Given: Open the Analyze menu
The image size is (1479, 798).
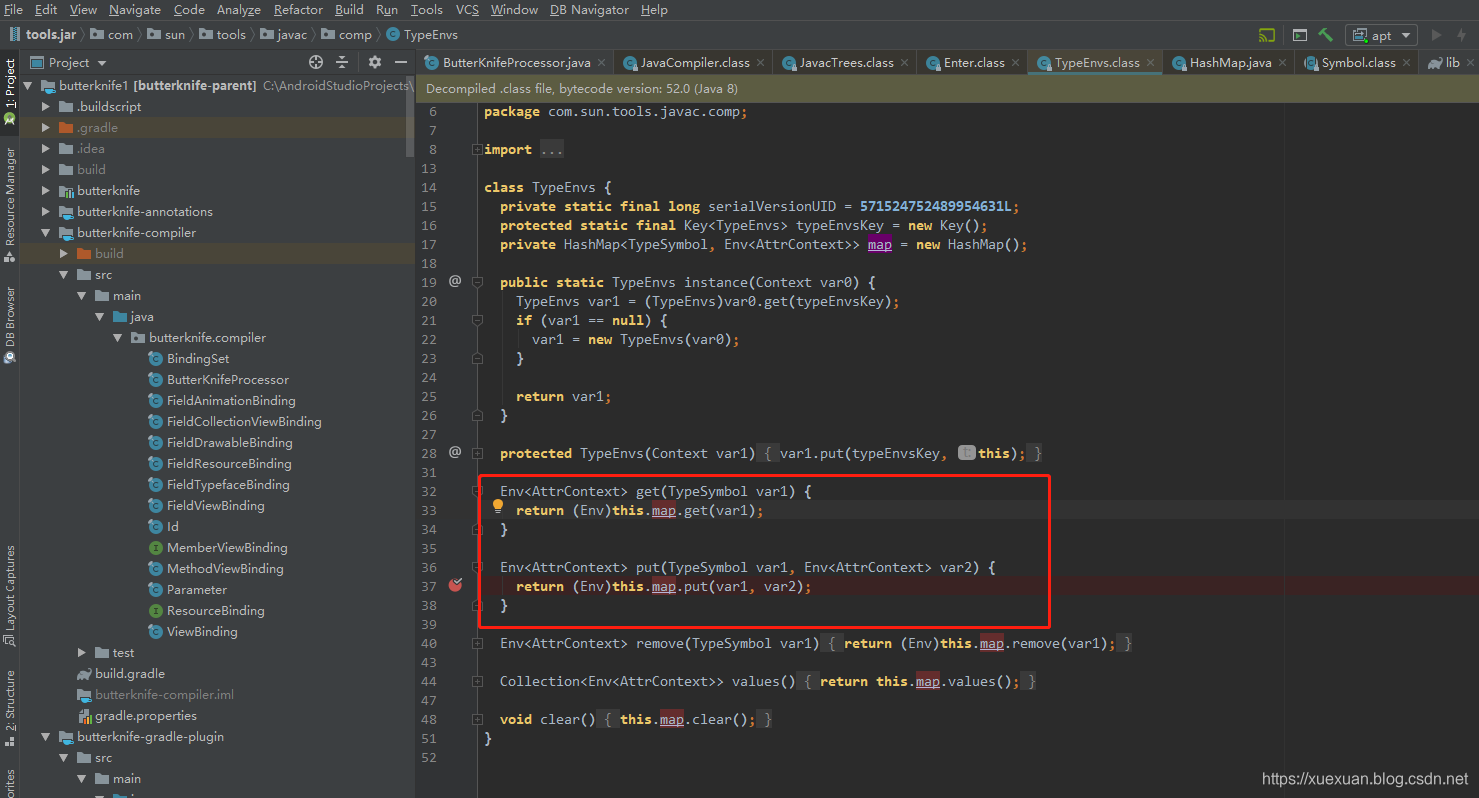Looking at the screenshot, I should tap(238, 9).
